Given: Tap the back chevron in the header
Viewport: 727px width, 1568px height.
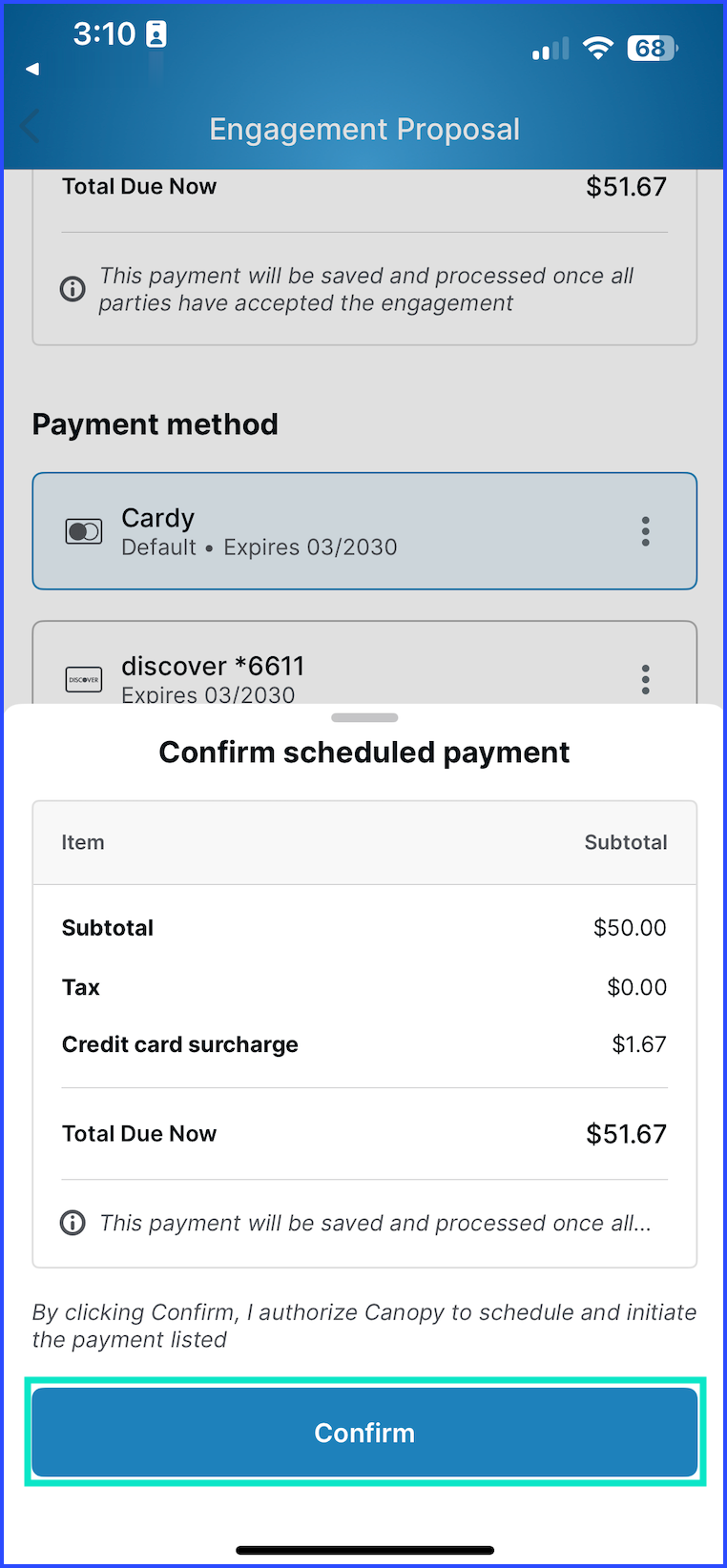Looking at the screenshot, I should [x=31, y=126].
